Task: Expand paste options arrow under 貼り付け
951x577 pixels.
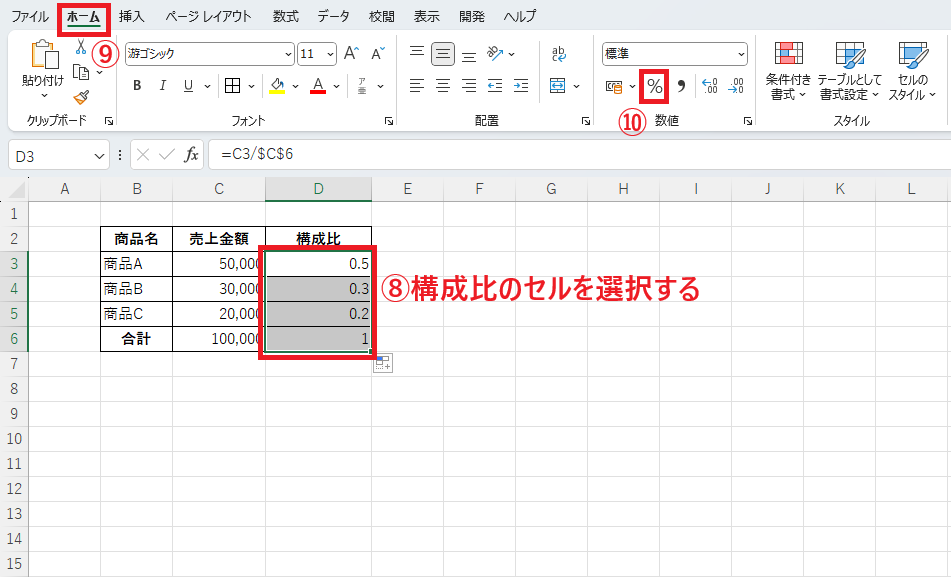Action: pos(44,96)
